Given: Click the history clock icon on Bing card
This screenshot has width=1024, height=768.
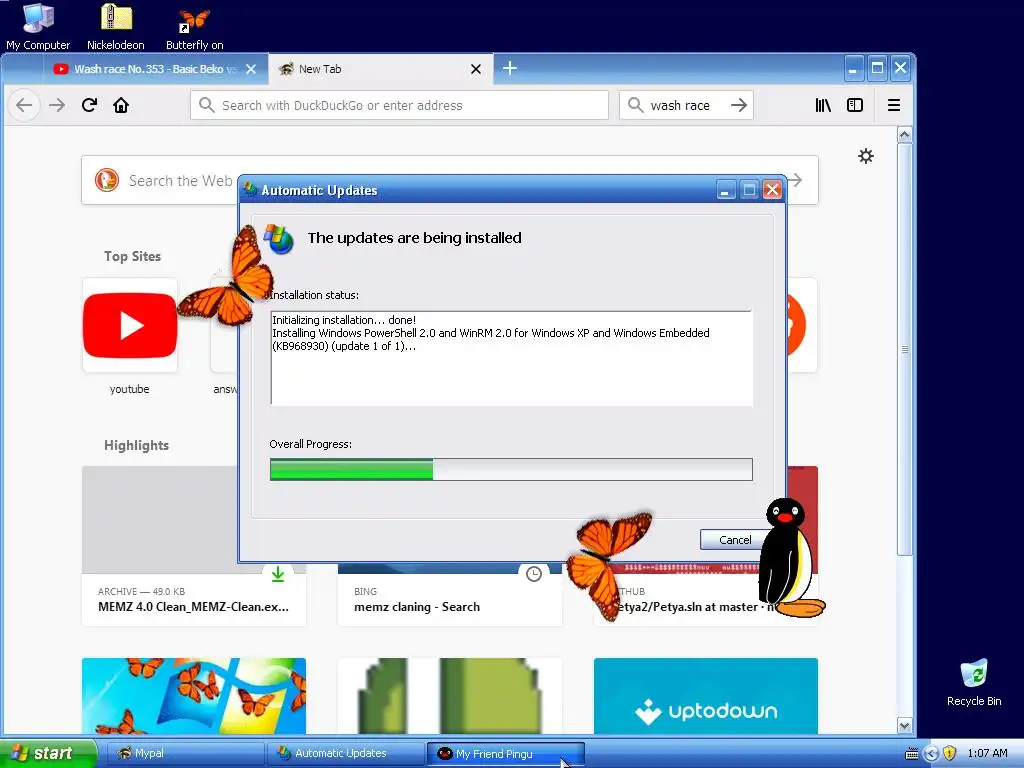Looking at the screenshot, I should pyautogui.click(x=534, y=574).
